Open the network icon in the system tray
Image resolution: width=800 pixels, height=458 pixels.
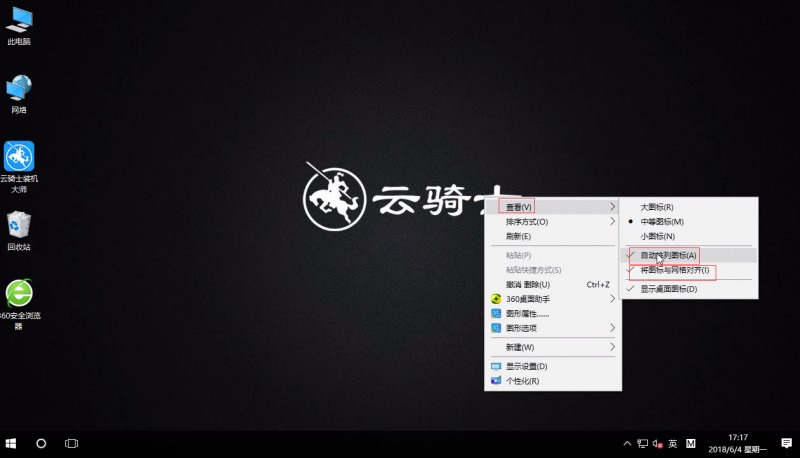click(x=642, y=444)
